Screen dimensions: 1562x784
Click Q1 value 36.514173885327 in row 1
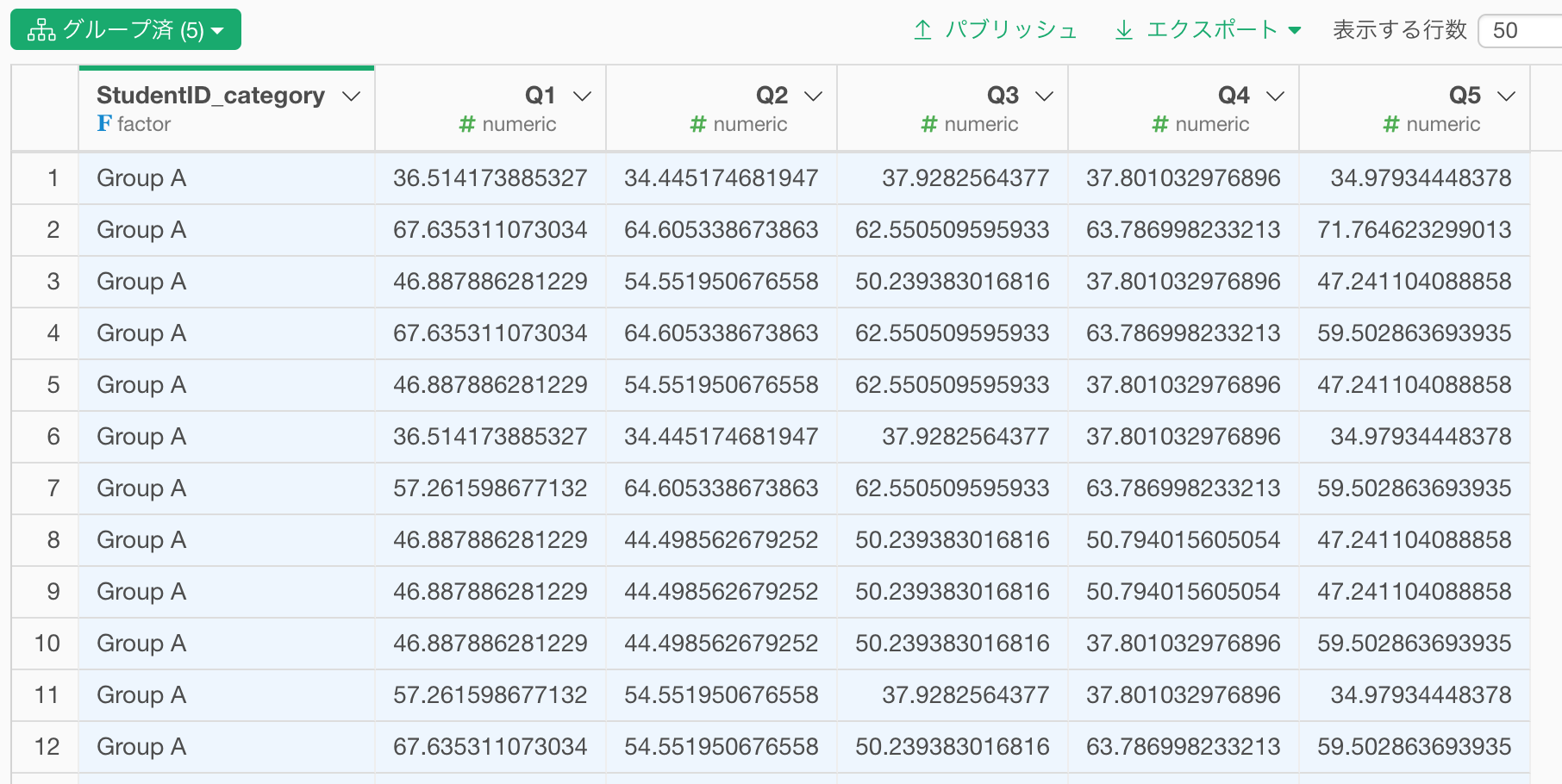pos(490,178)
